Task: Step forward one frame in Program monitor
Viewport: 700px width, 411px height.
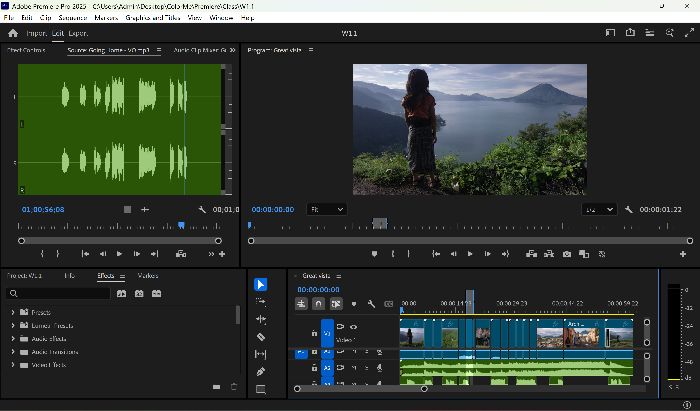Action: [488, 254]
